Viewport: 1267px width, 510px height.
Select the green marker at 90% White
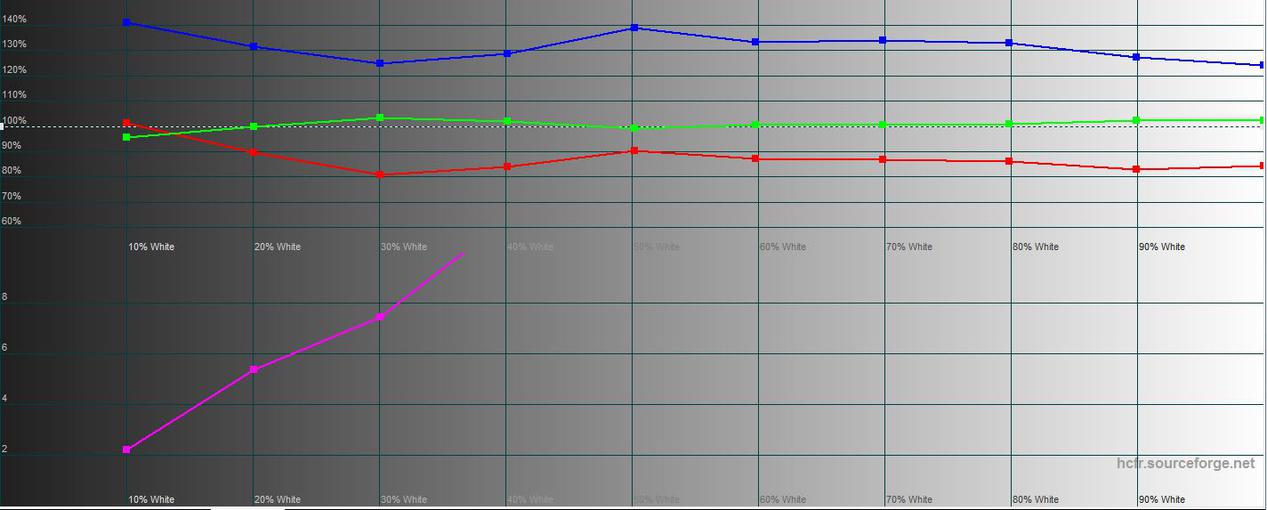pyautogui.click(x=1137, y=120)
